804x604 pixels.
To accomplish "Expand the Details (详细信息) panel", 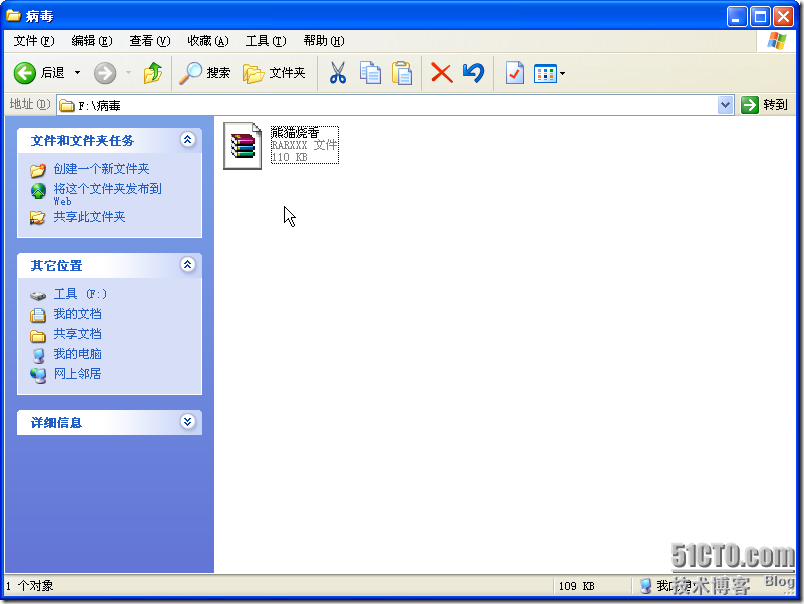I will [188, 421].
